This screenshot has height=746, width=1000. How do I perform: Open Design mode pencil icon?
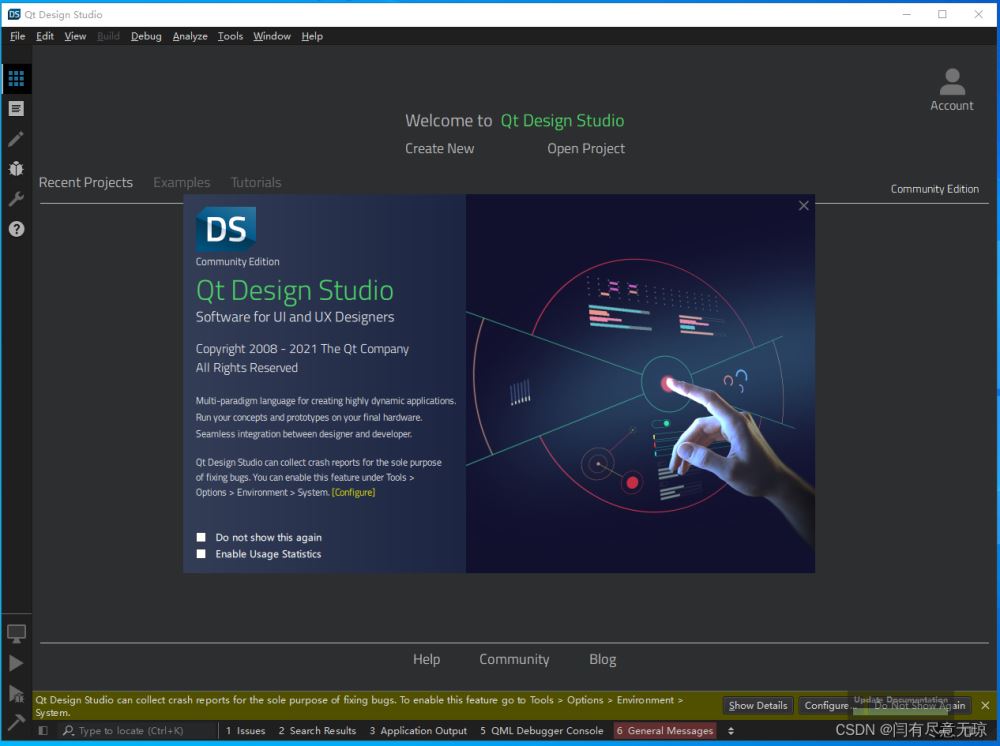[16, 138]
